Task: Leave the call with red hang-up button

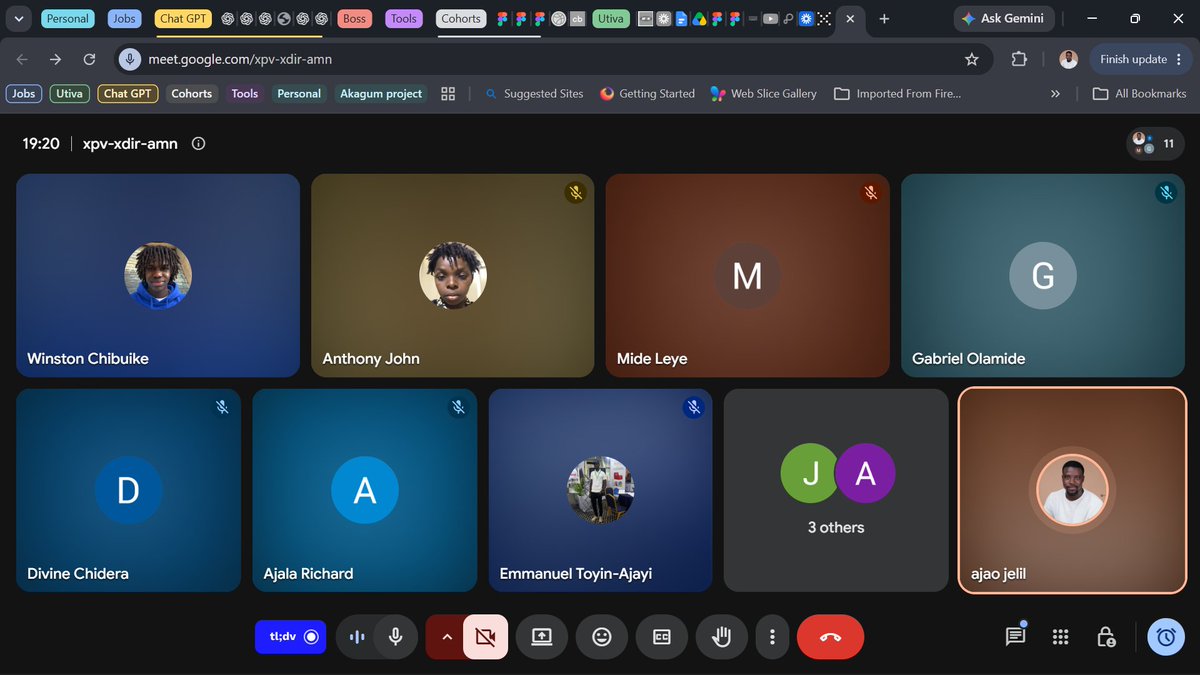Action: click(830, 636)
